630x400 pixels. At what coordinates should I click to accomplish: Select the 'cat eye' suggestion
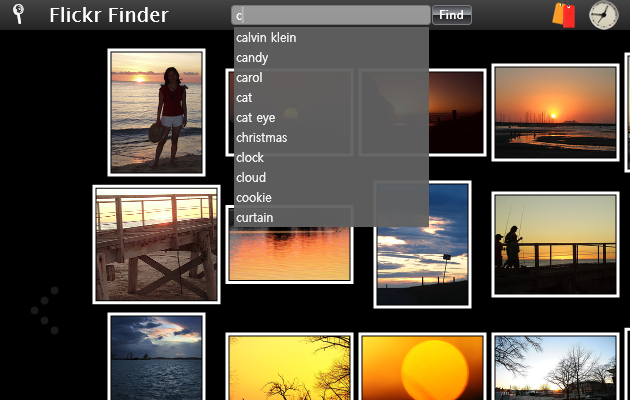coord(331,118)
